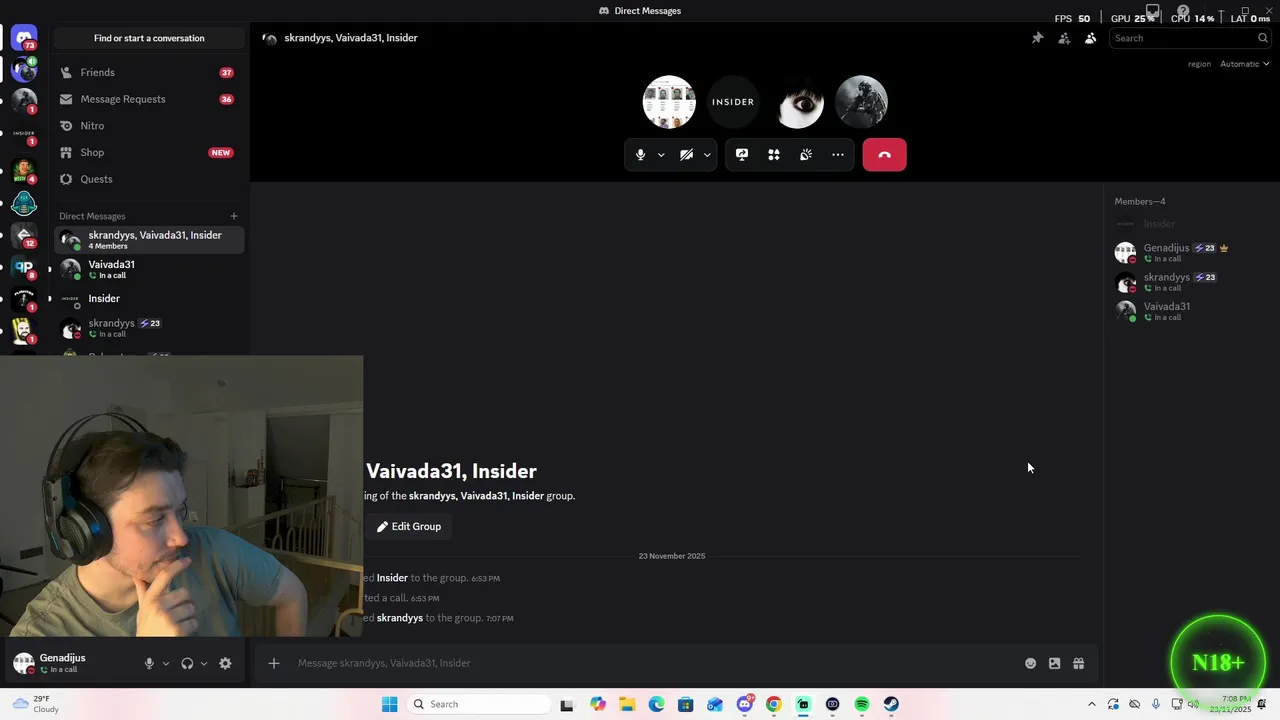Create a new DM with plus icon

(234, 216)
